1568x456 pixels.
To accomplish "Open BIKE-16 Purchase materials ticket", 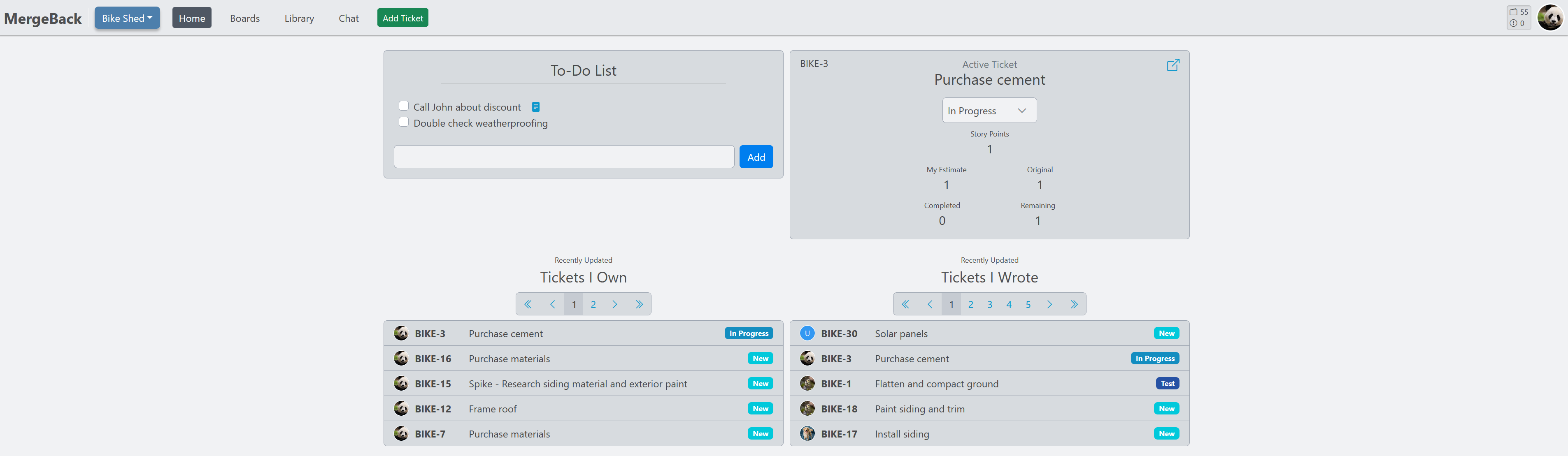I will pyautogui.click(x=583, y=359).
